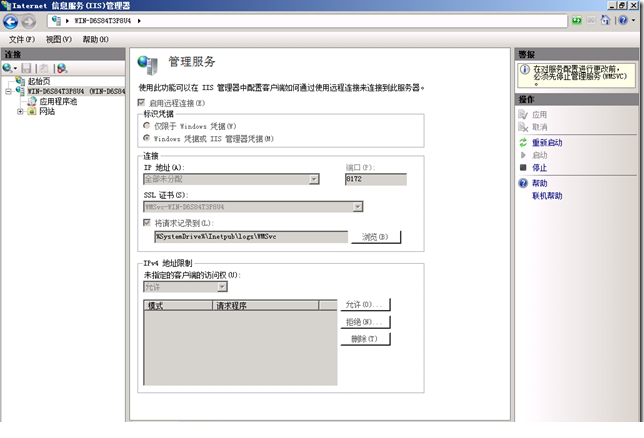Click the 端口 port field showing 8172
Screen dimensions: 644x438
(376, 179)
